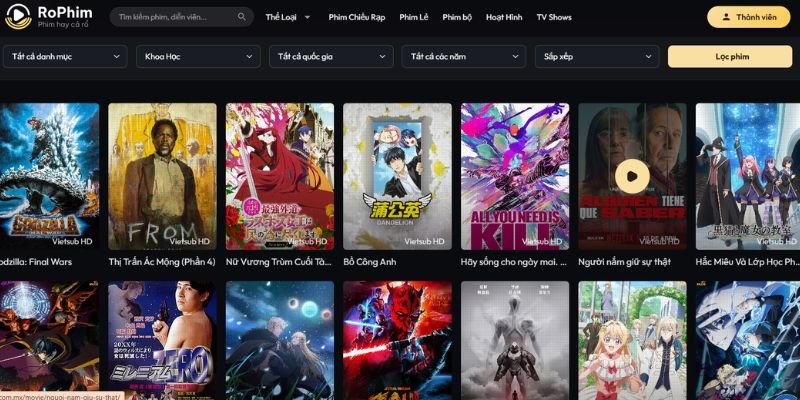This screenshot has height=400, width=800.
Task: Open the Hắc Miêu Và Lớp Học poster
Action: tap(748, 177)
